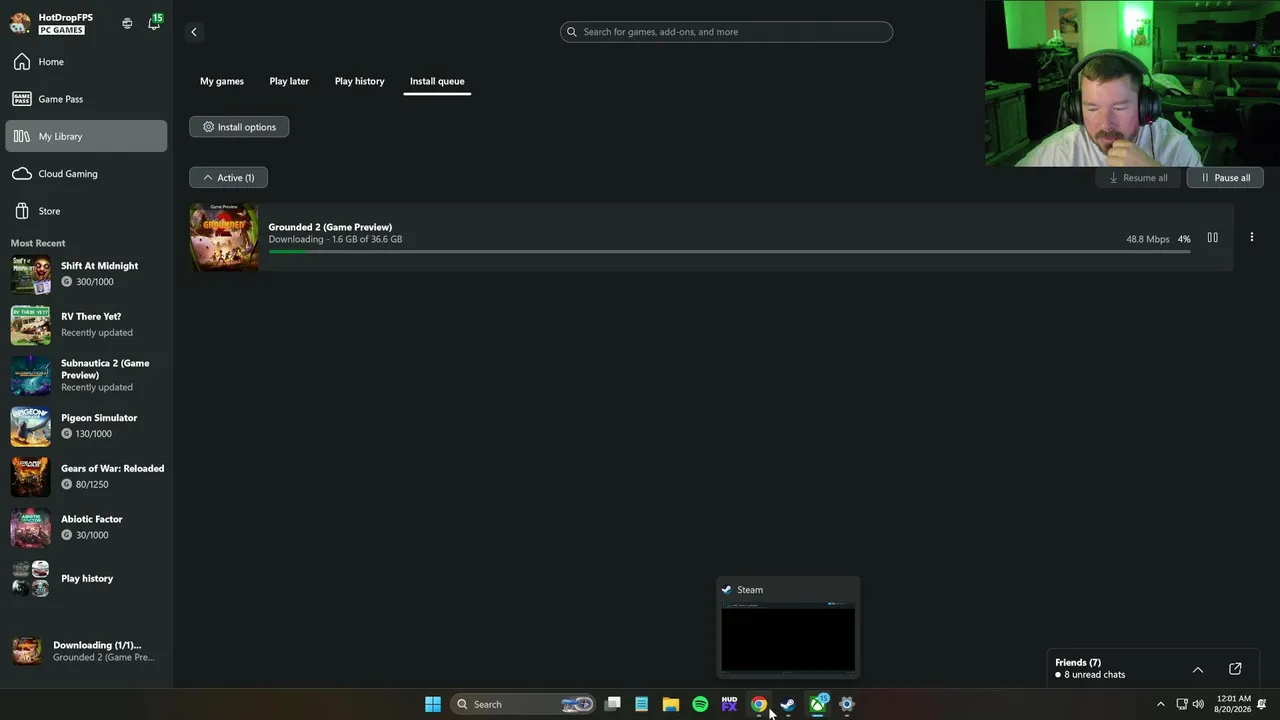
Task: Collapse the Active (1) section
Action: click(x=228, y=178)
